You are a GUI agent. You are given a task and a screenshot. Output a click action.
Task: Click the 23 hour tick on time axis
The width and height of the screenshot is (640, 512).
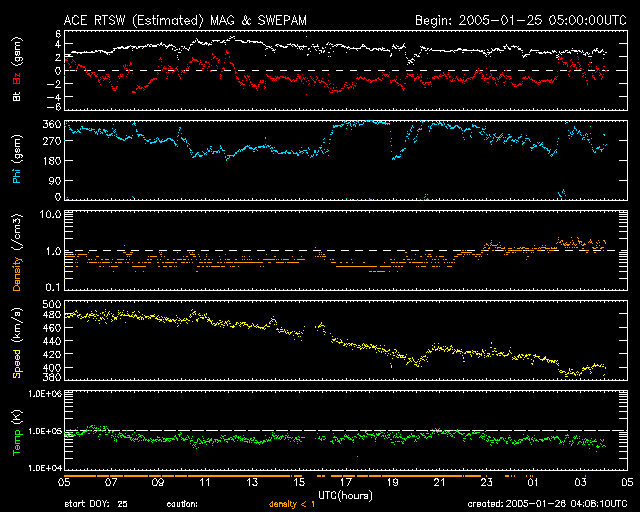pyautogui.click(x=487, y=482)
